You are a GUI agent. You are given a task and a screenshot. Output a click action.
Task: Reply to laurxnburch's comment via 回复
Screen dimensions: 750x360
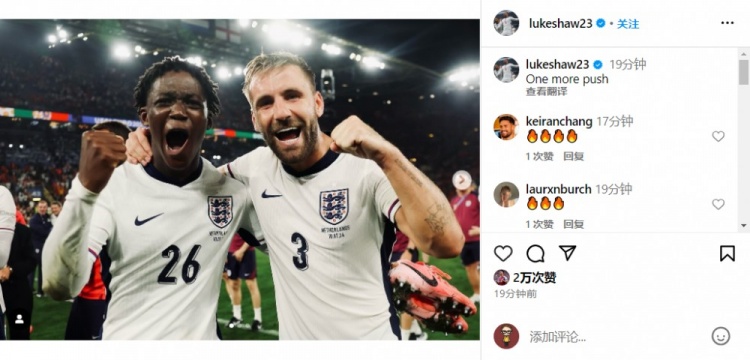click(574, 224)
